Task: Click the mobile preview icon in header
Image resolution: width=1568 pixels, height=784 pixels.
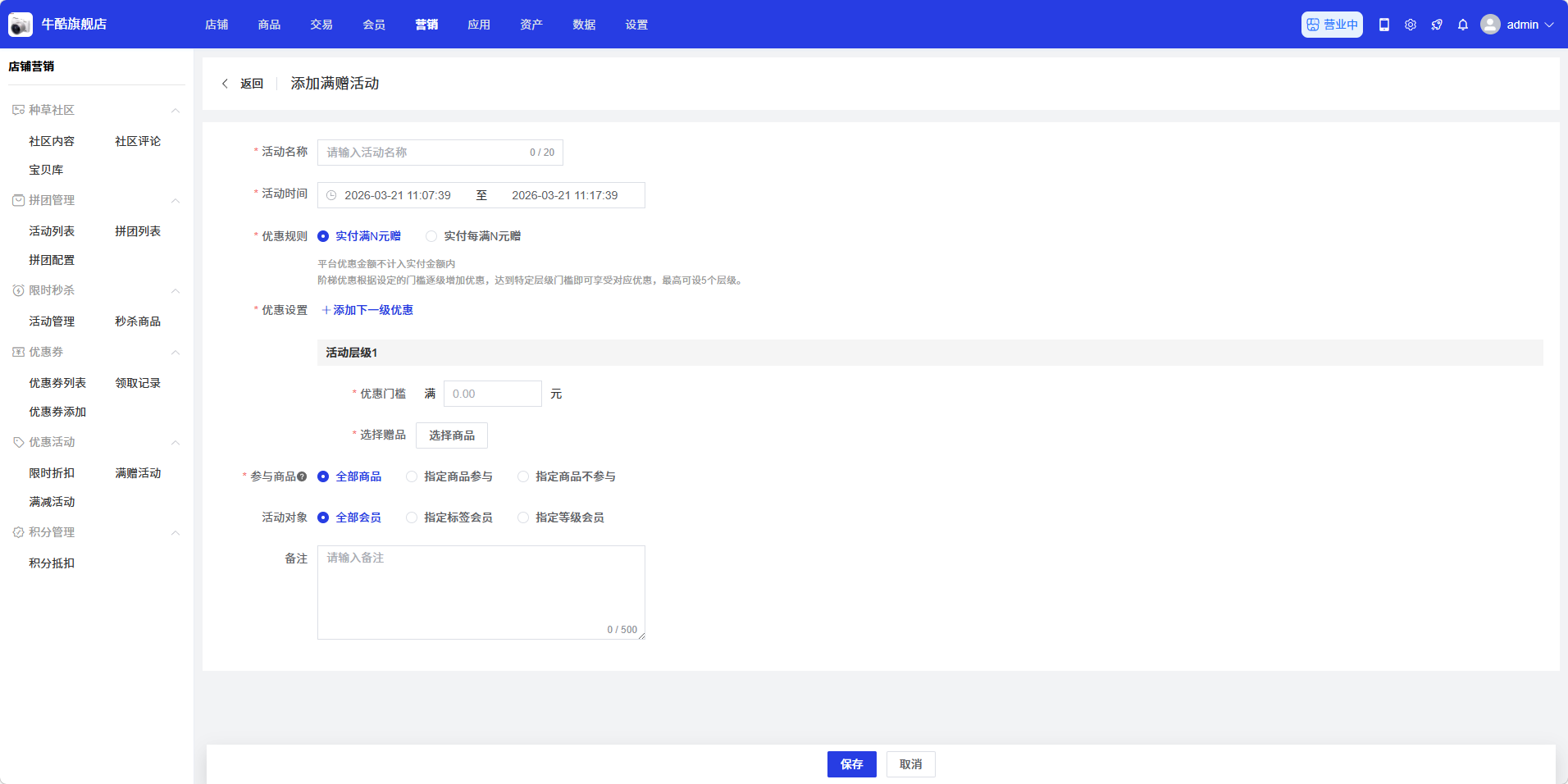Action: [1383, 25]
